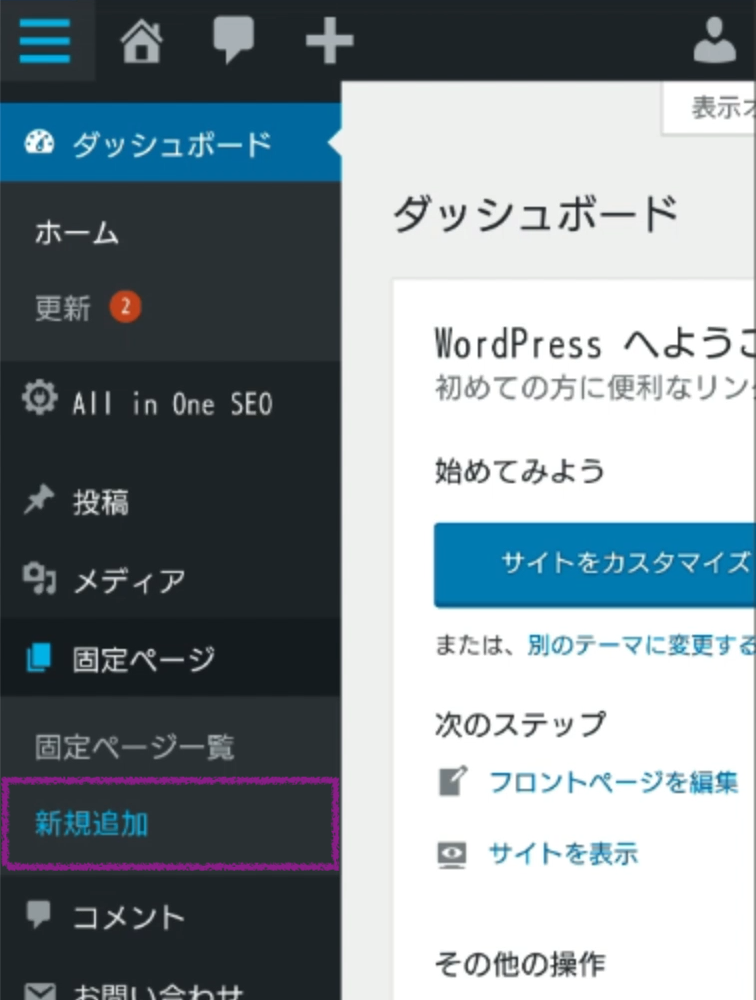This screenshot has width=756, height=1000.
Task: Click the home site icon
Action: (143, 42)
